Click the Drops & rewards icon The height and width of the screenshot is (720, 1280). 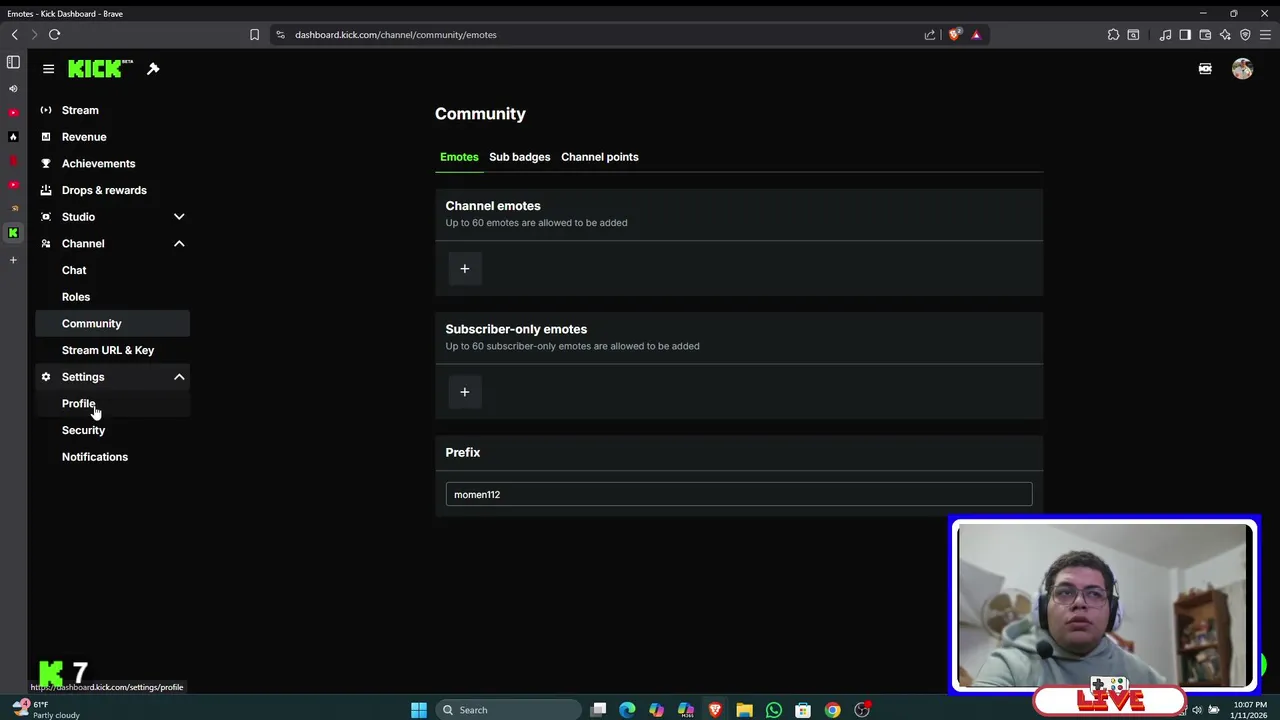pyautogui.click(x=45, y=190)
